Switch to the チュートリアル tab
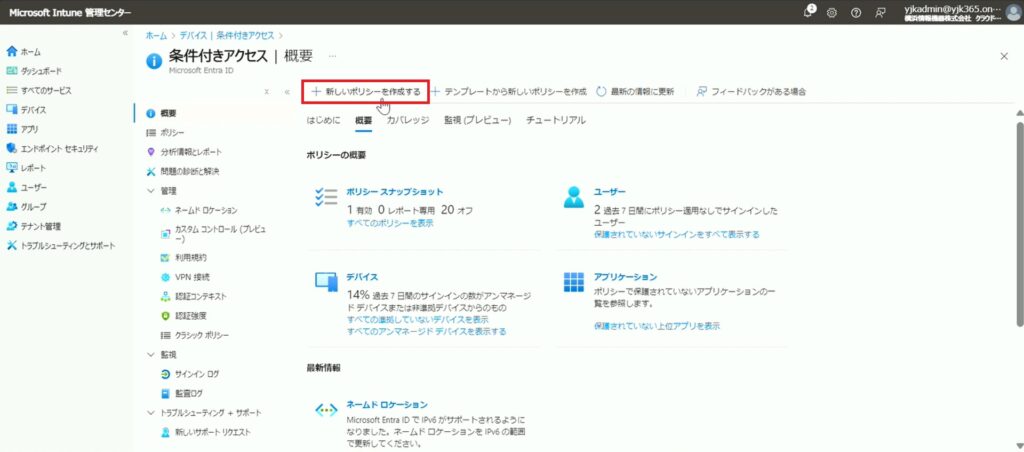 (x=556, y=120)
